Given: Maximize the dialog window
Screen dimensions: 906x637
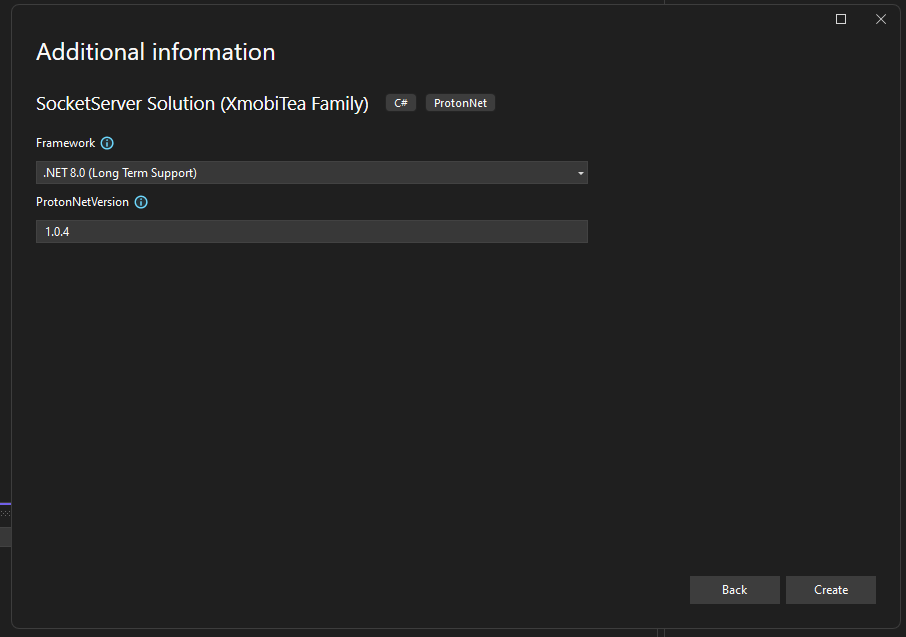Looking at the screenshot, I should (x=841, y=19).
